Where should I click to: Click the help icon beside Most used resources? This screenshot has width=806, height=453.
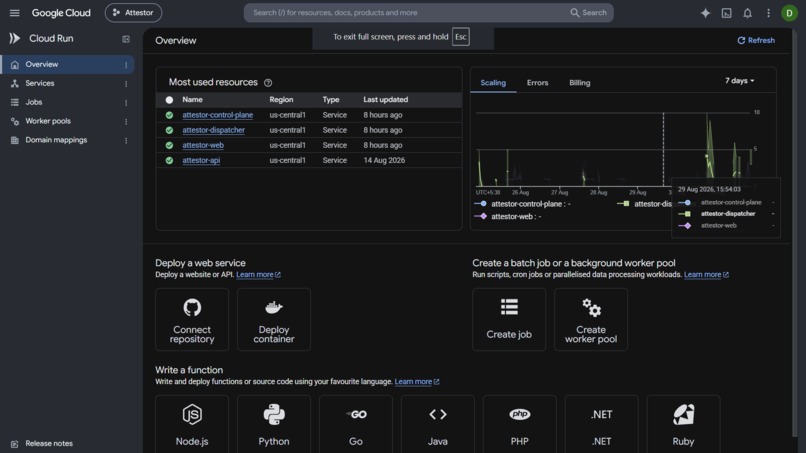click(x=268, y=83)
